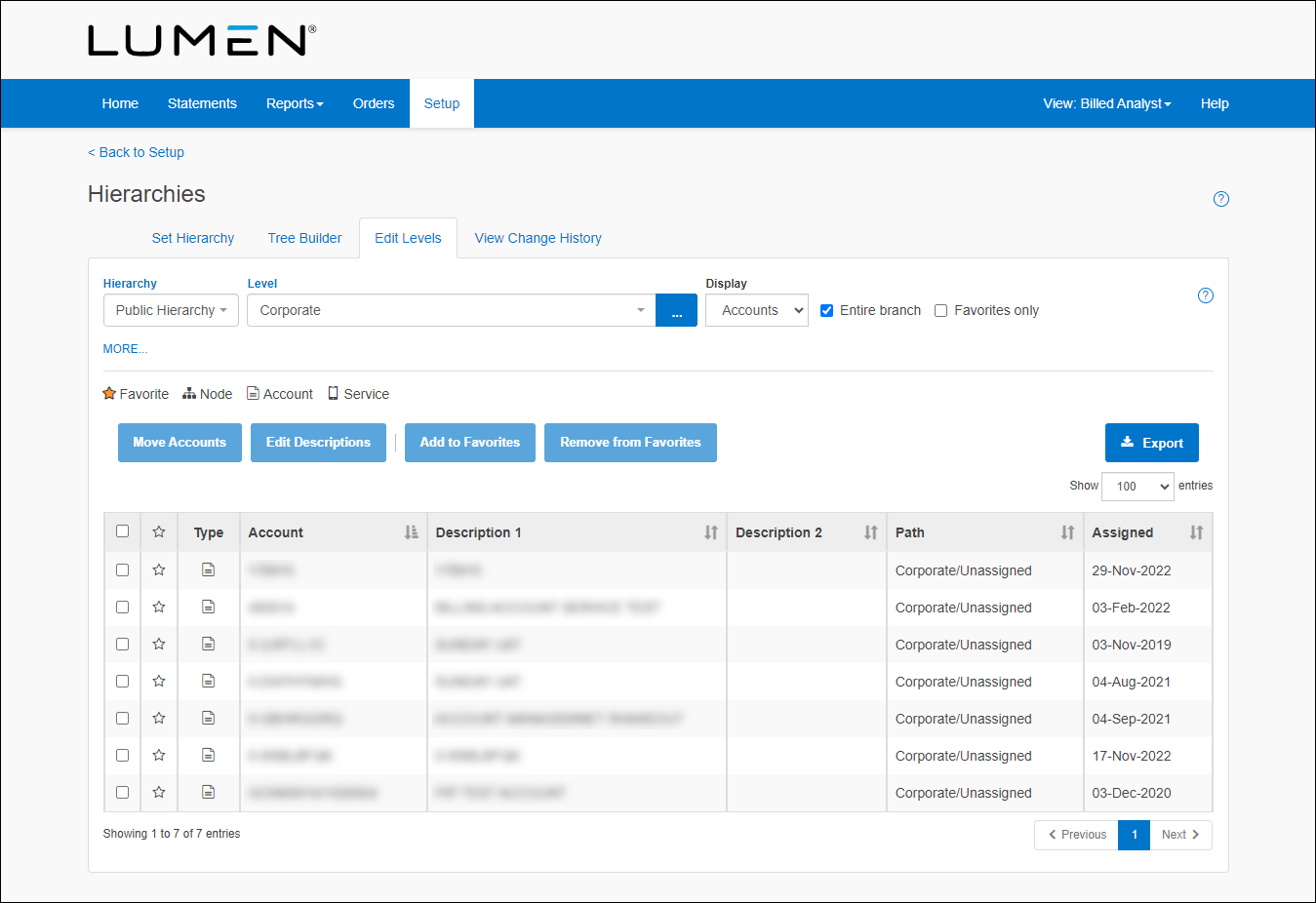Click the help icon inside the filter panel
Screen dimensions: 1316x903
[1205, 295]
